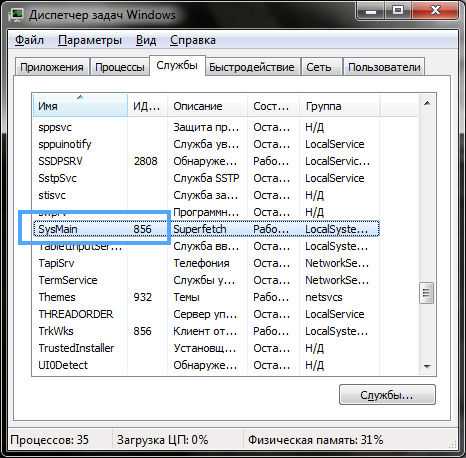
Task: Click the scrollbar up arrow
Action: [x=427, y=103]
